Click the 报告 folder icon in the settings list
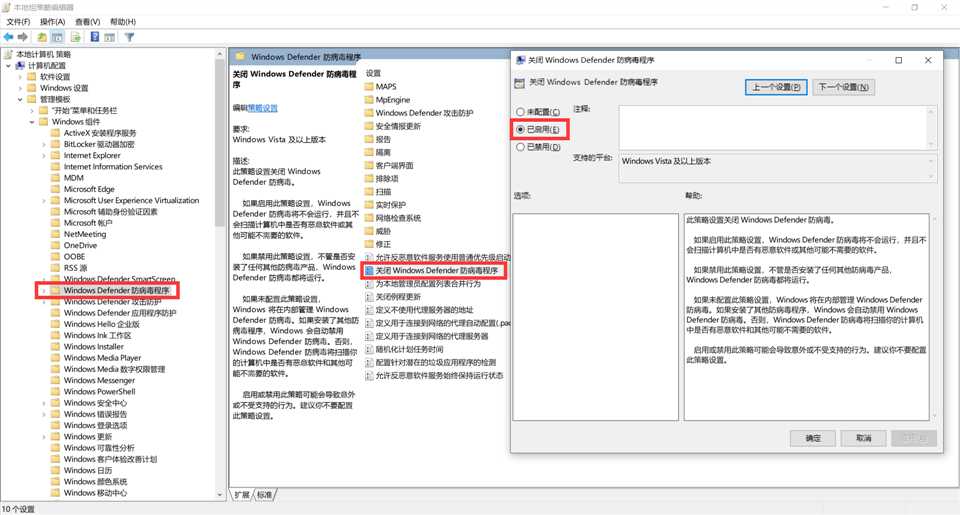 [x=369, y=139]
